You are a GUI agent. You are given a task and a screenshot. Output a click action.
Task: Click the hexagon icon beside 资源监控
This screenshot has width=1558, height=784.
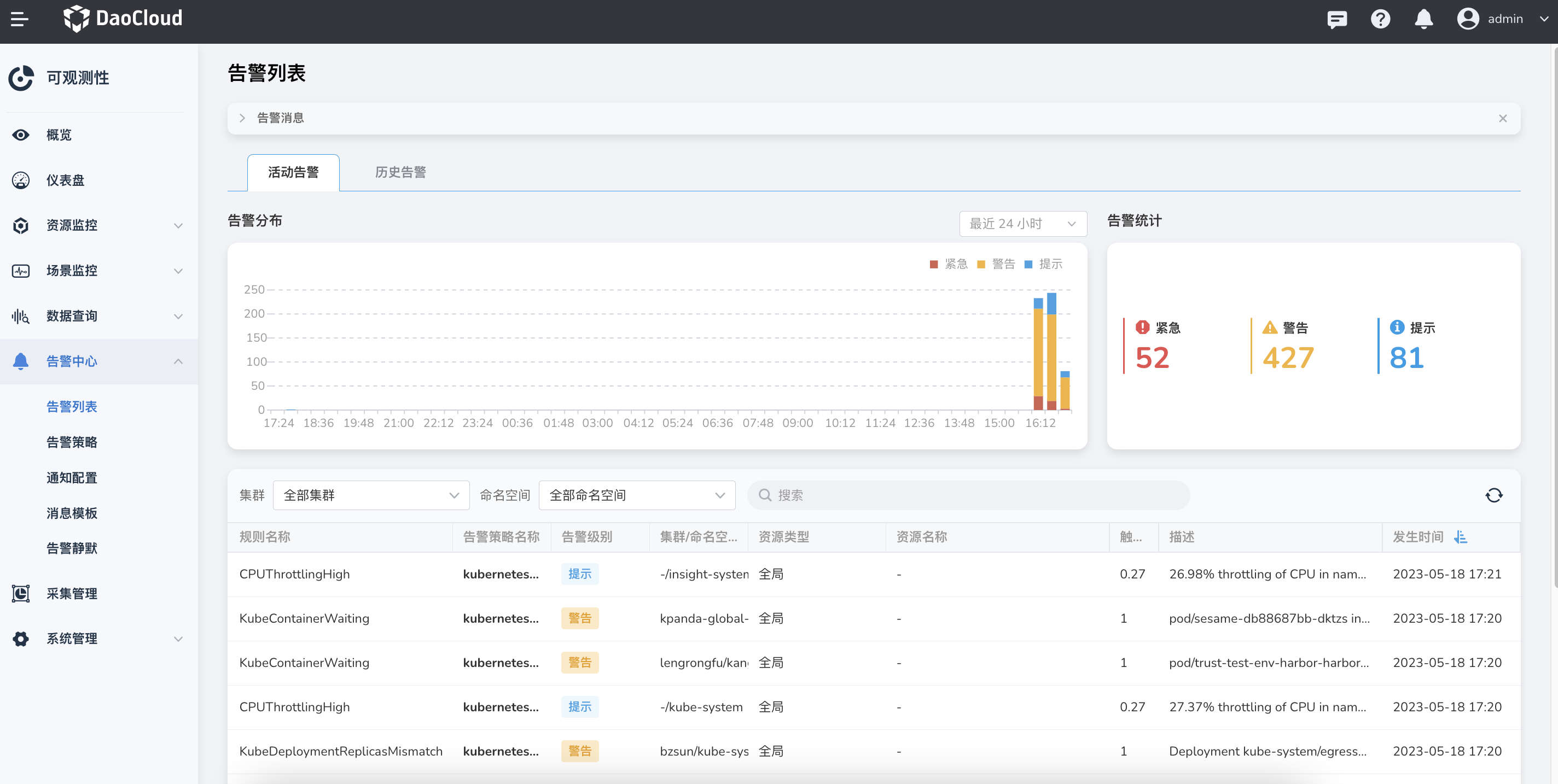[21, 225]
